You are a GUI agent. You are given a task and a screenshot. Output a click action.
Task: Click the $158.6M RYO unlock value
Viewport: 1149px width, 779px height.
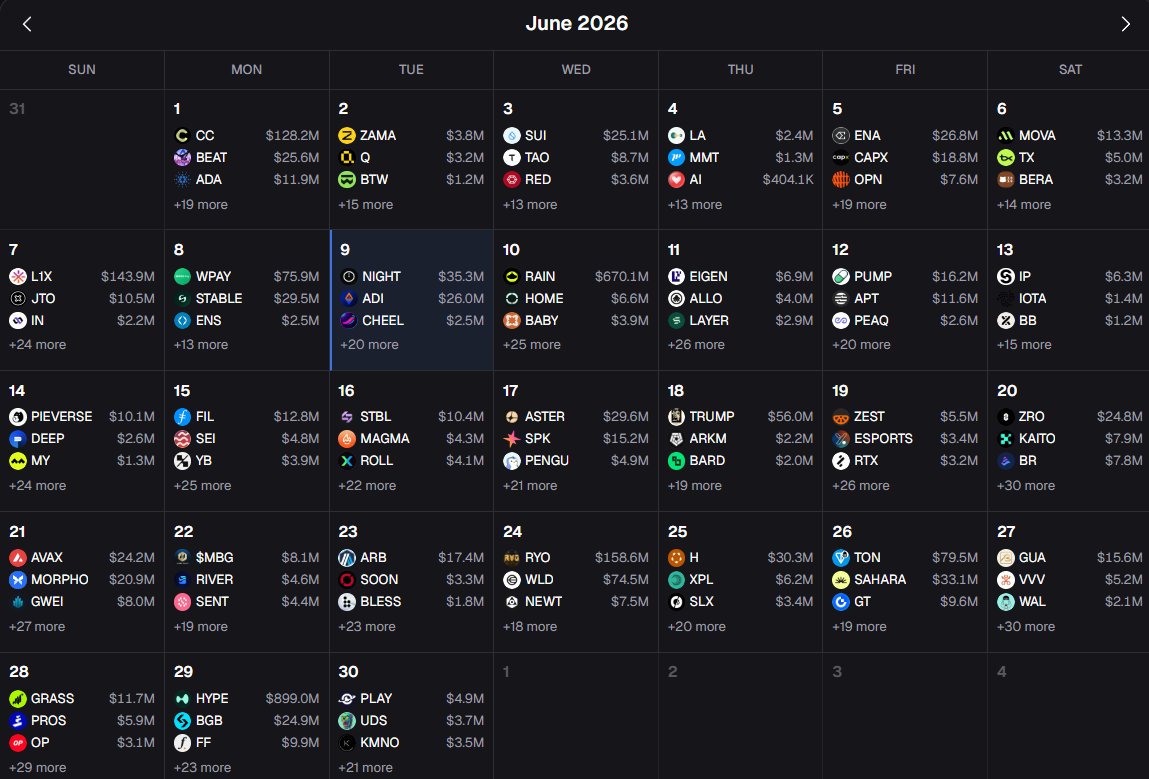pos(621,558)
